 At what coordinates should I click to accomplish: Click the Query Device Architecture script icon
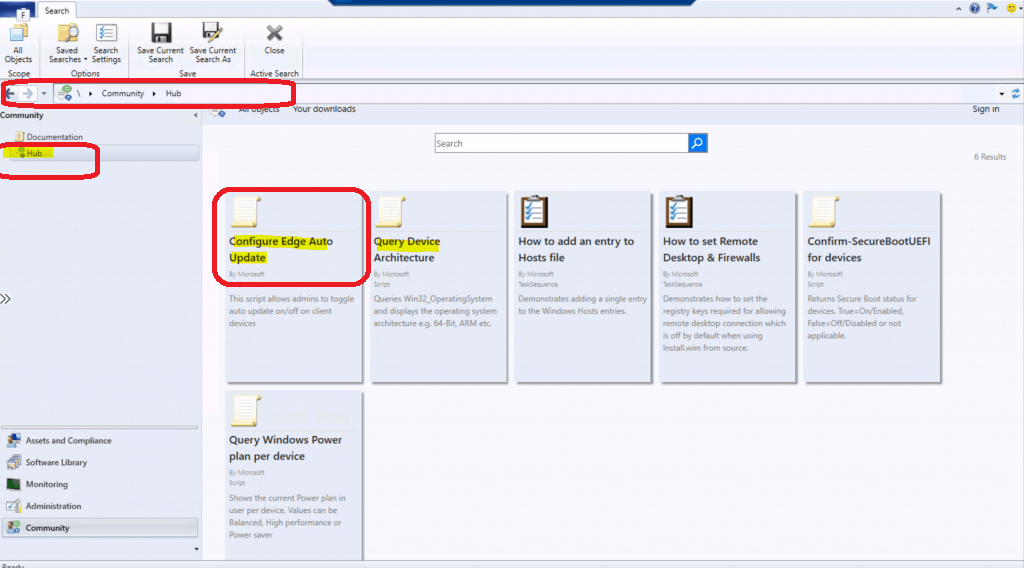[x=390, y=212]
